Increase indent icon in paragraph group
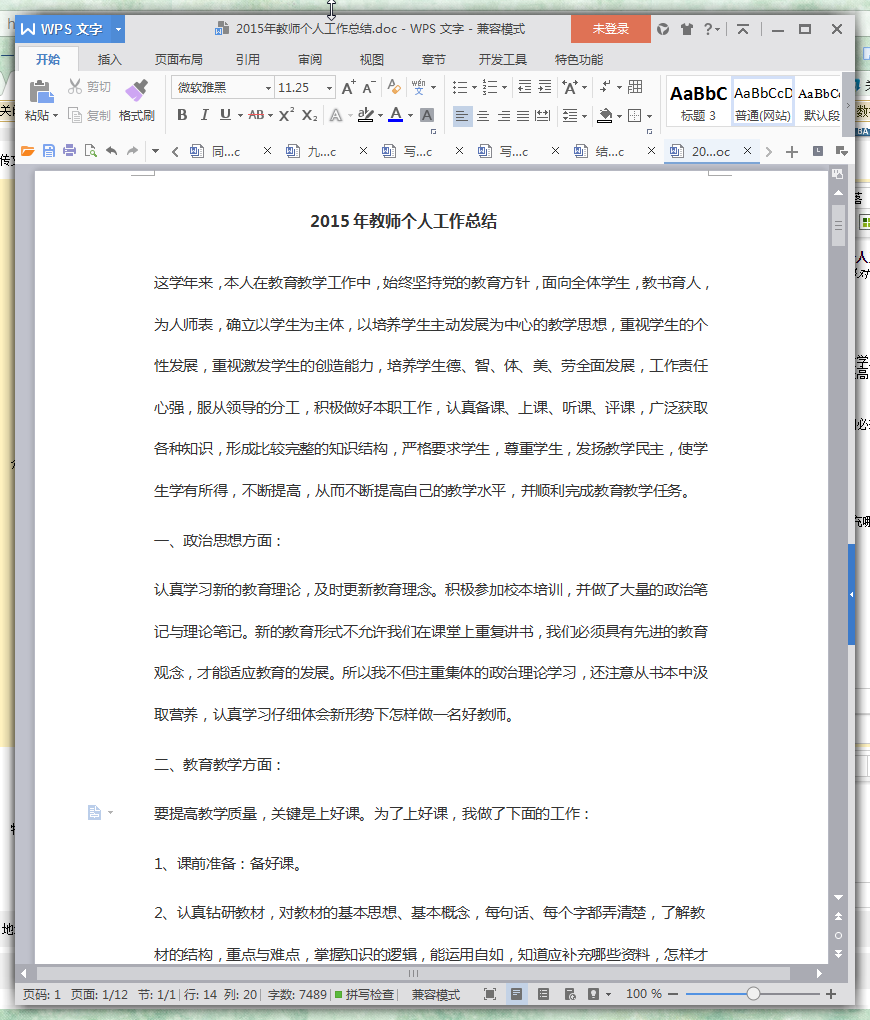The image size is (870, 1020). point(545,87)
